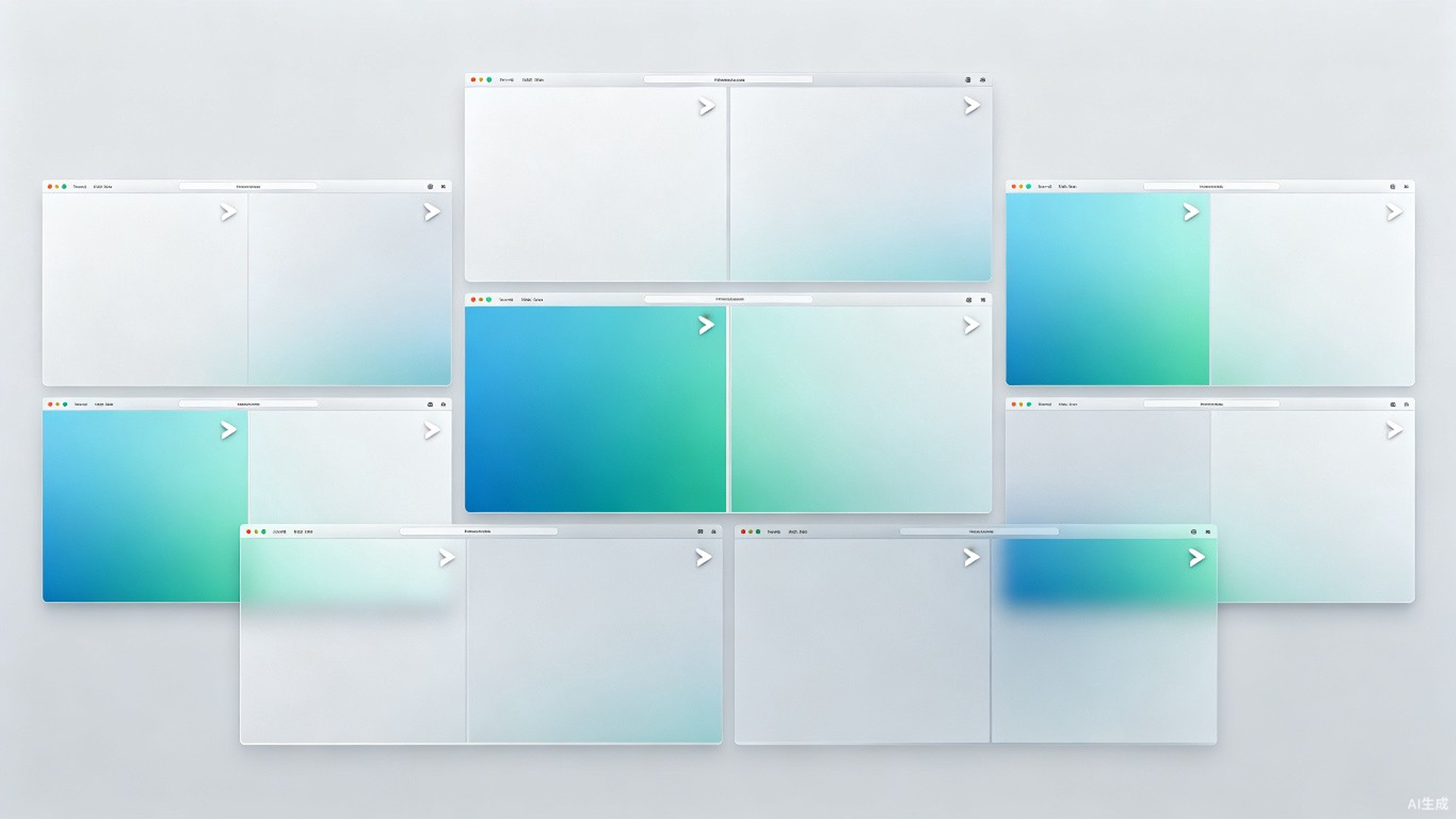Screen dimensions: 1456x819
Task: Click the left pane arrow in front bottom-left window
Action: click(447, 557)
